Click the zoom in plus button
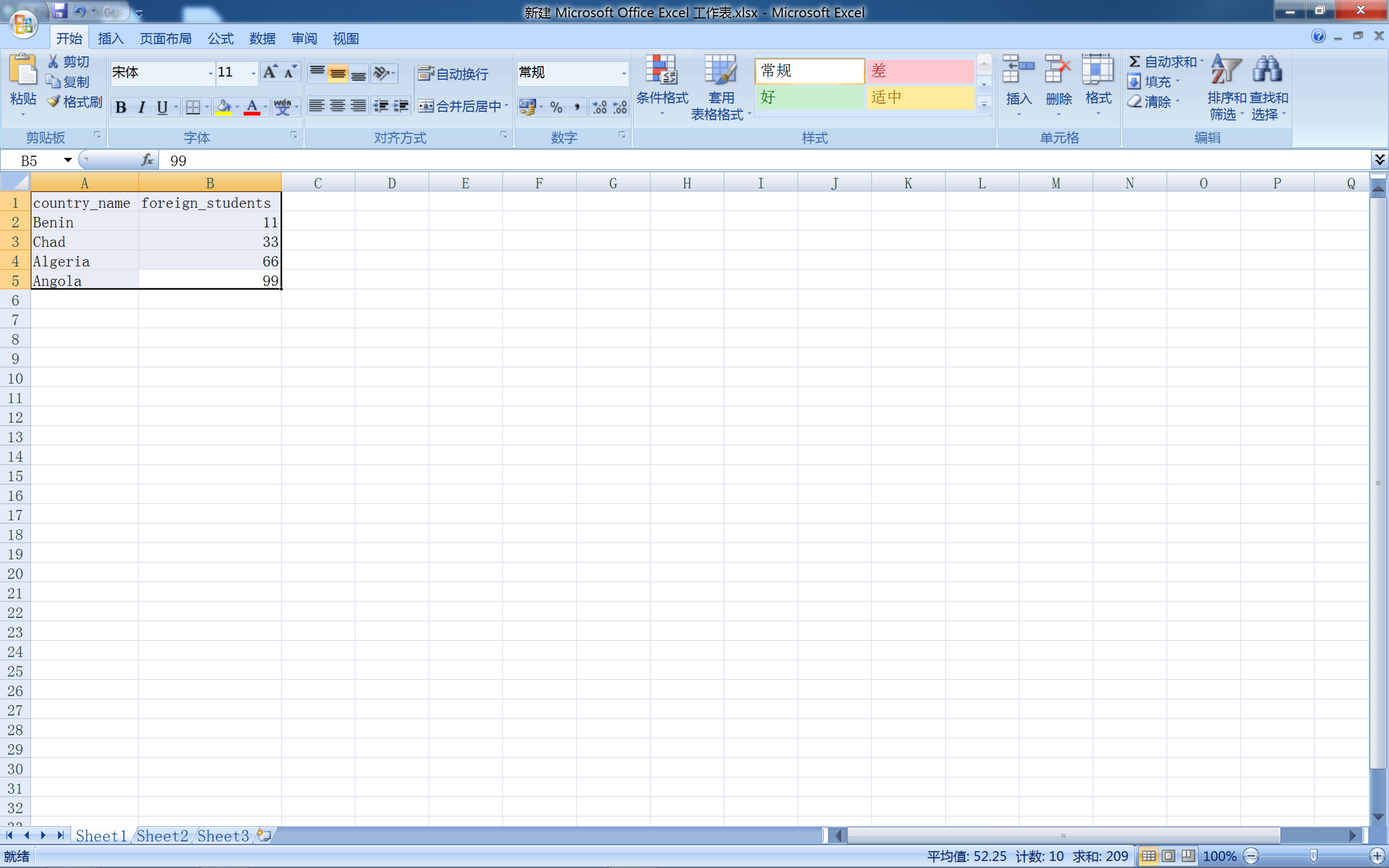The image size is (1389, 868). (x=1377, y=856)
